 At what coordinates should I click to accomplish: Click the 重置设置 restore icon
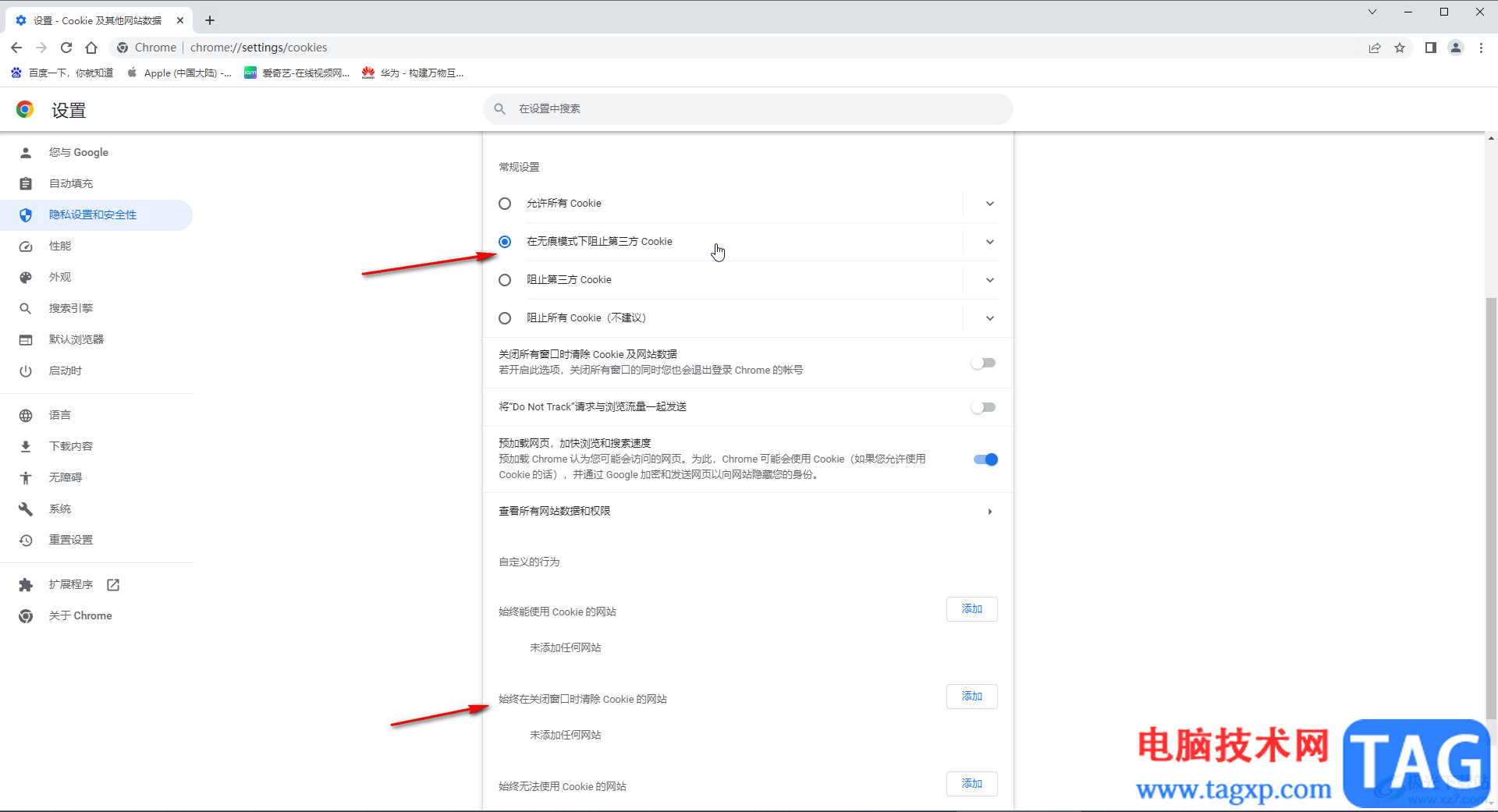click(x=26, y=540)
